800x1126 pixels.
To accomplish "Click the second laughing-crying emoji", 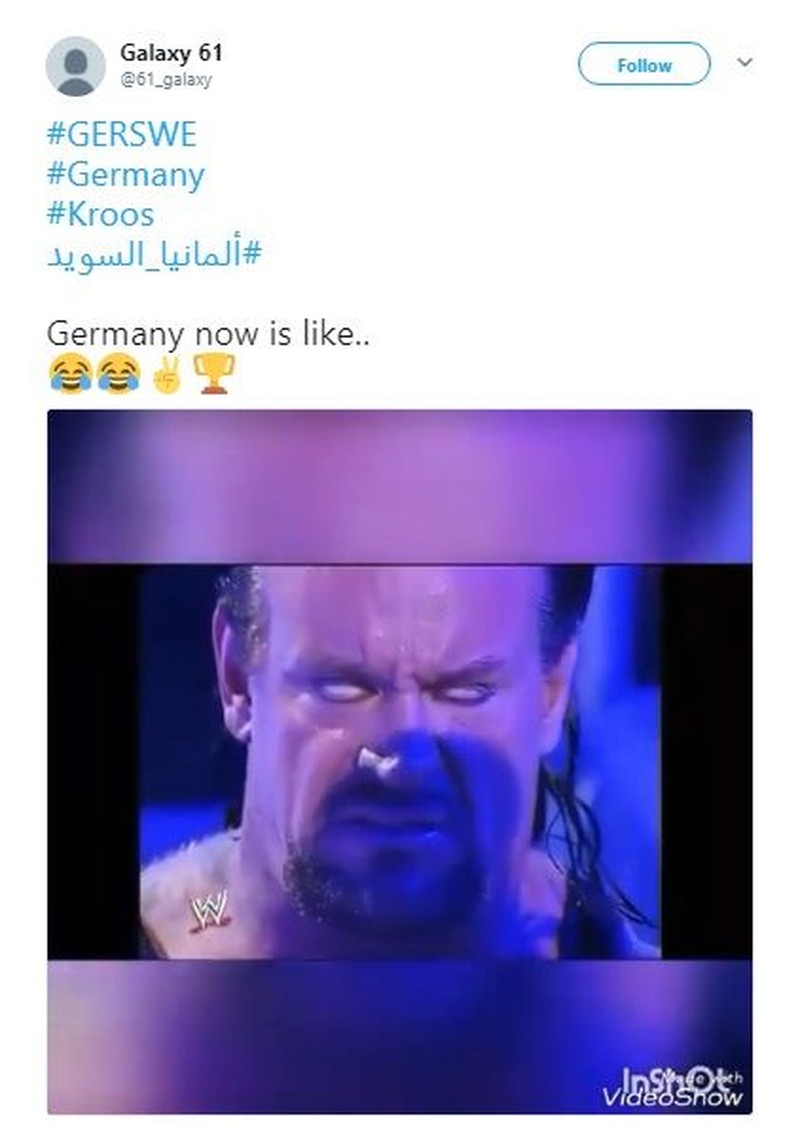I will 118,373.
